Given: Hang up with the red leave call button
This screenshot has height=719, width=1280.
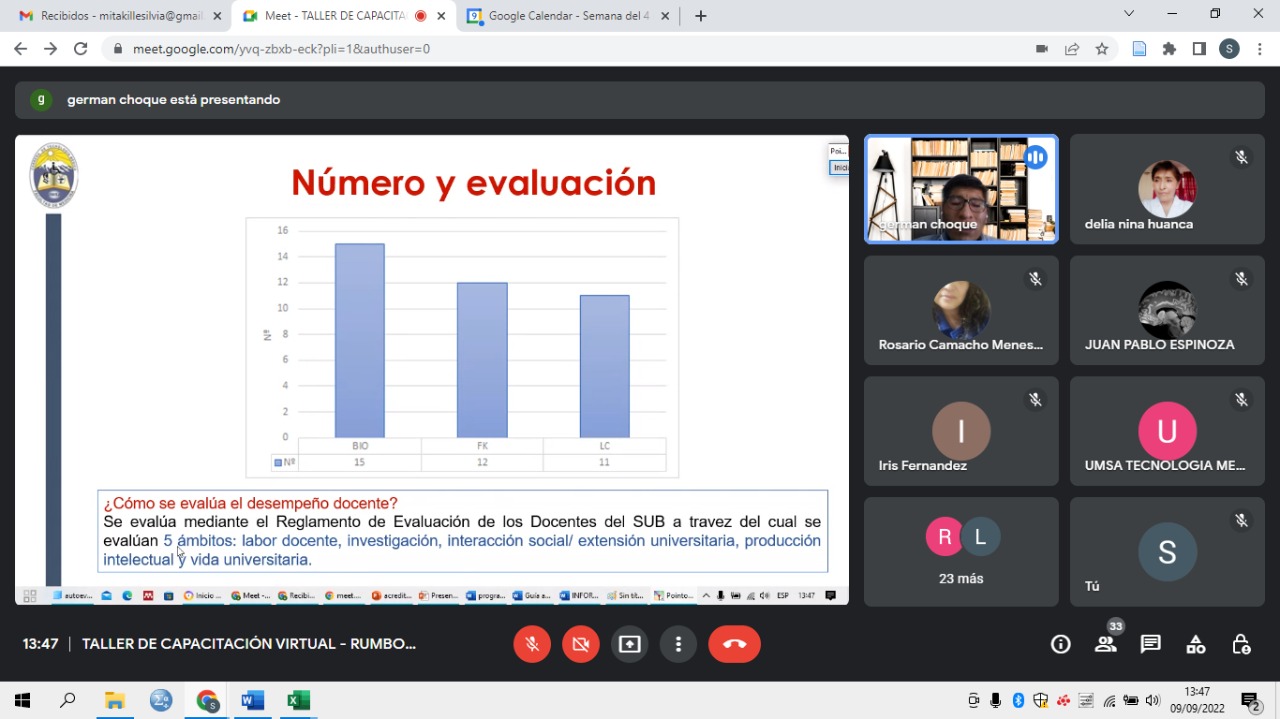Looking at the screenshot, I should (734, 644).
